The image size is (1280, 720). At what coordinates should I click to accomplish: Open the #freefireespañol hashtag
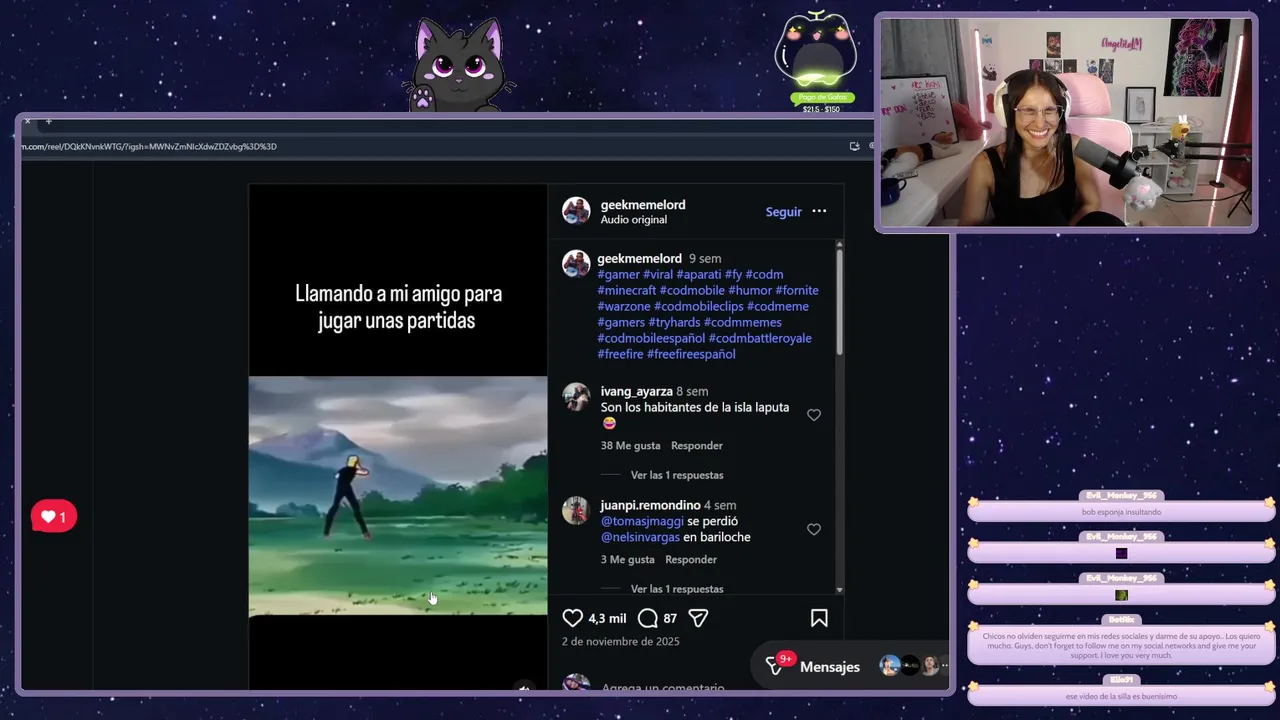click(691, 354)
